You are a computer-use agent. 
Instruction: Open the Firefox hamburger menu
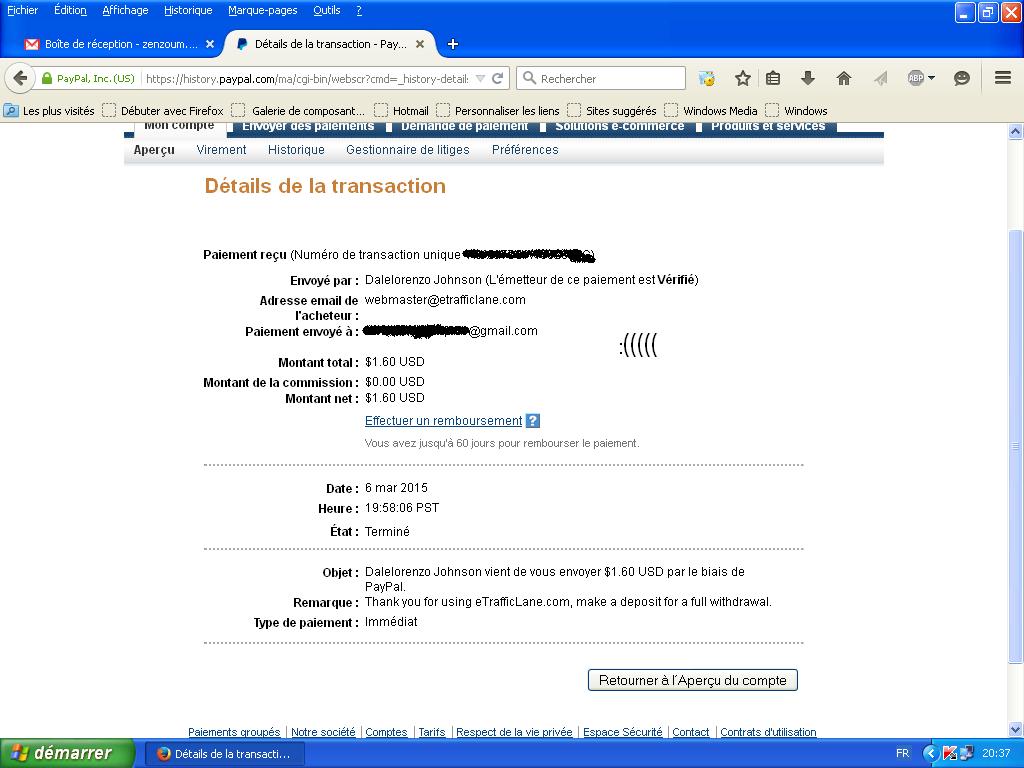tap(1003, 78)
